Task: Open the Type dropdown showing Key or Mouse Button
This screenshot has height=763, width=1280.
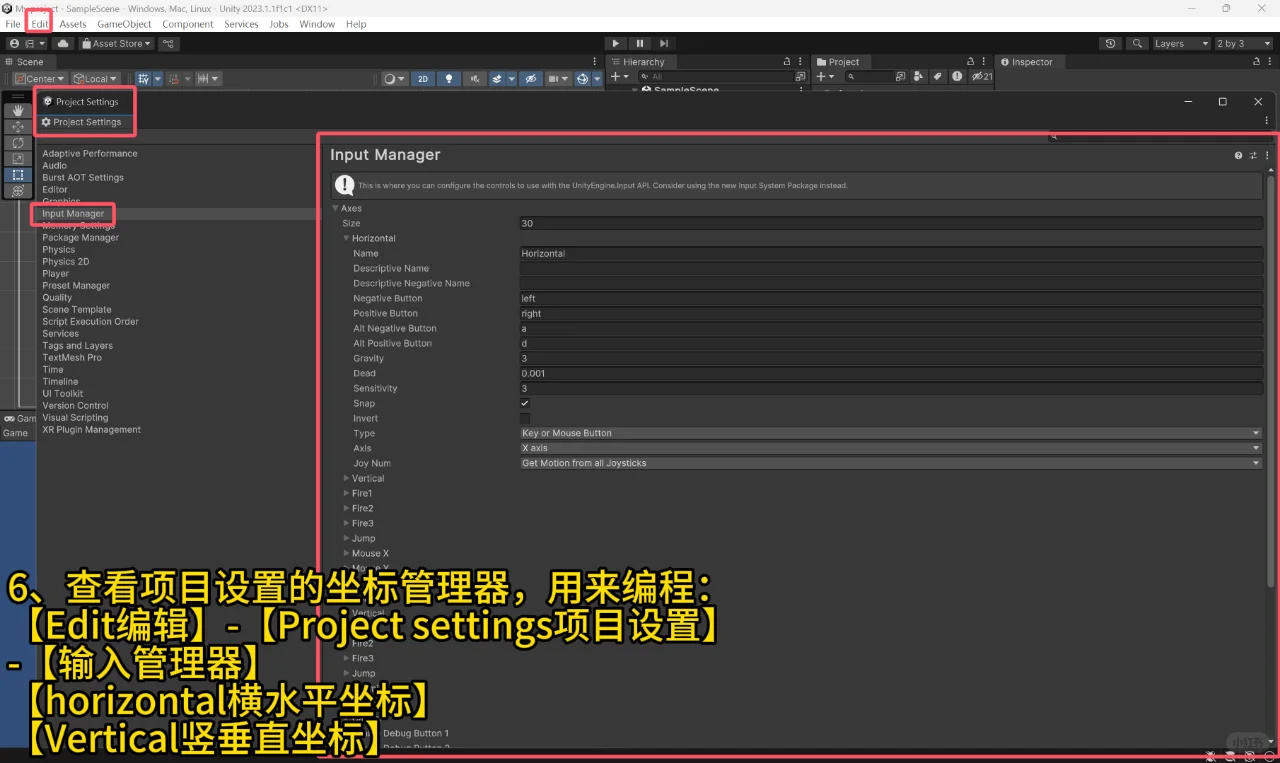Action: click(x=890, y=433)
